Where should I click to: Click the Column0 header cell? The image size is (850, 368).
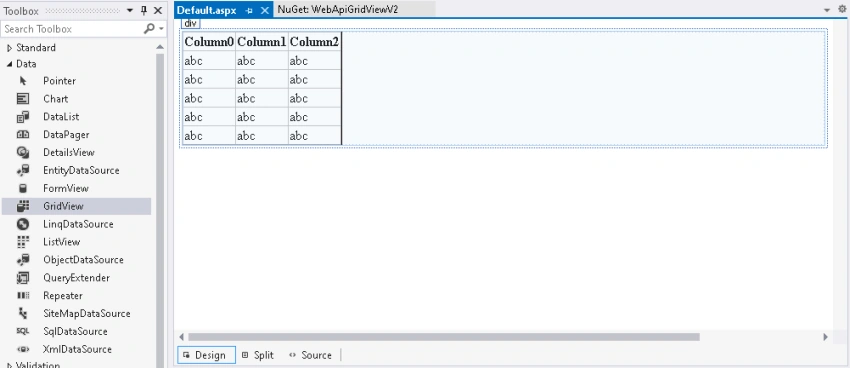209,42
